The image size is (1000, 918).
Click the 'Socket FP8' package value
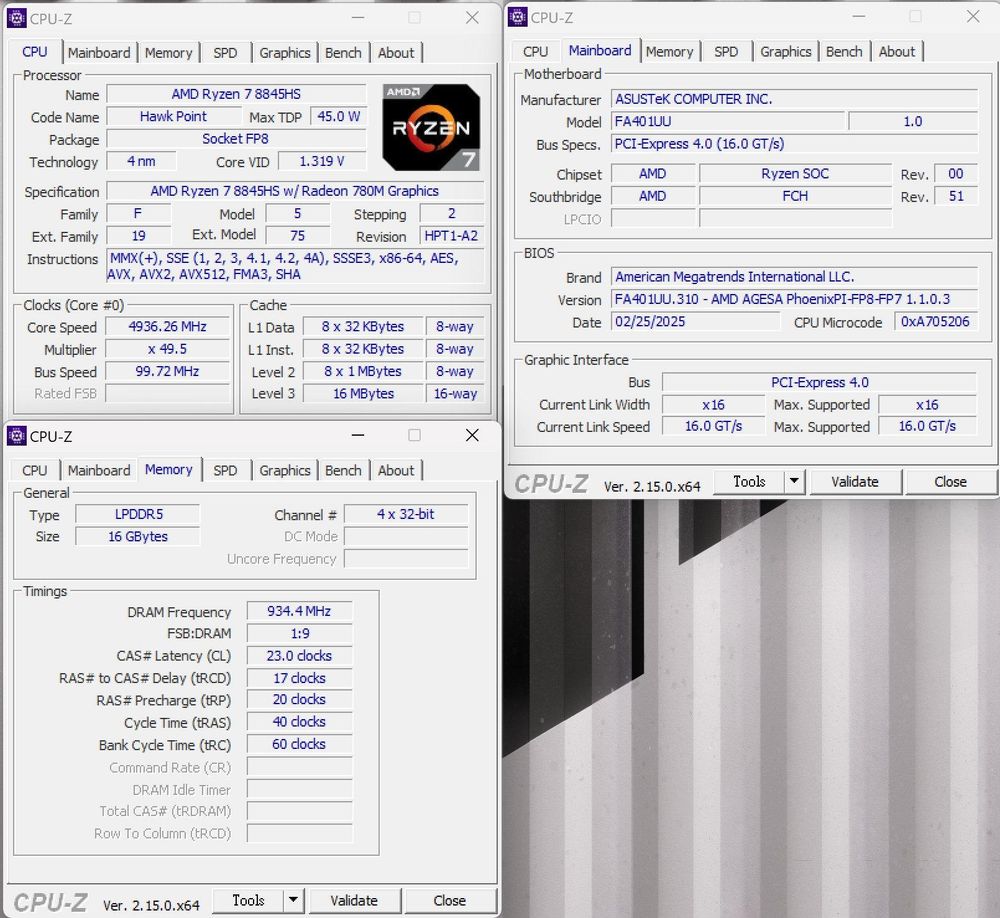pos(236,139)
